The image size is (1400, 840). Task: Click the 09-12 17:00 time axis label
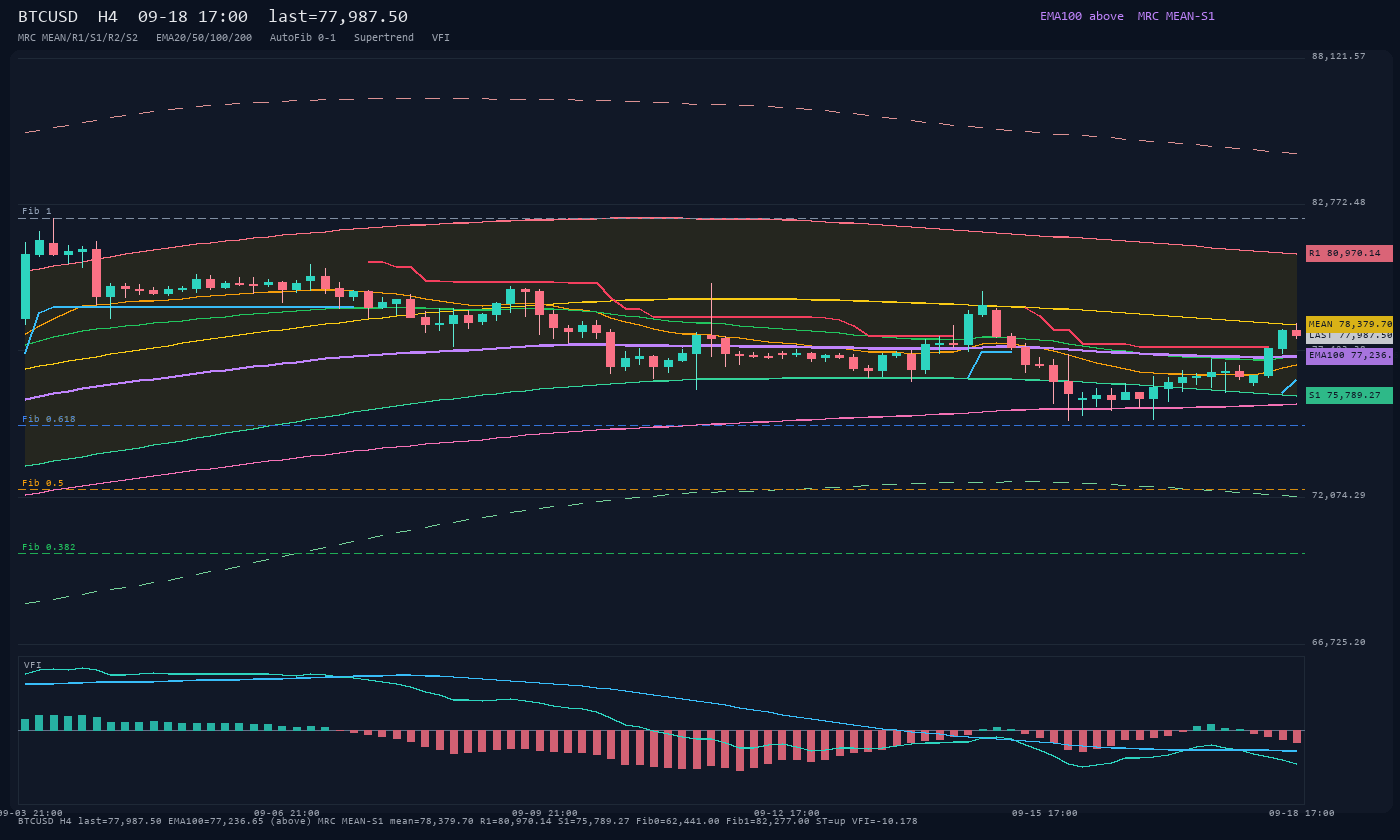tap(787, 813)
